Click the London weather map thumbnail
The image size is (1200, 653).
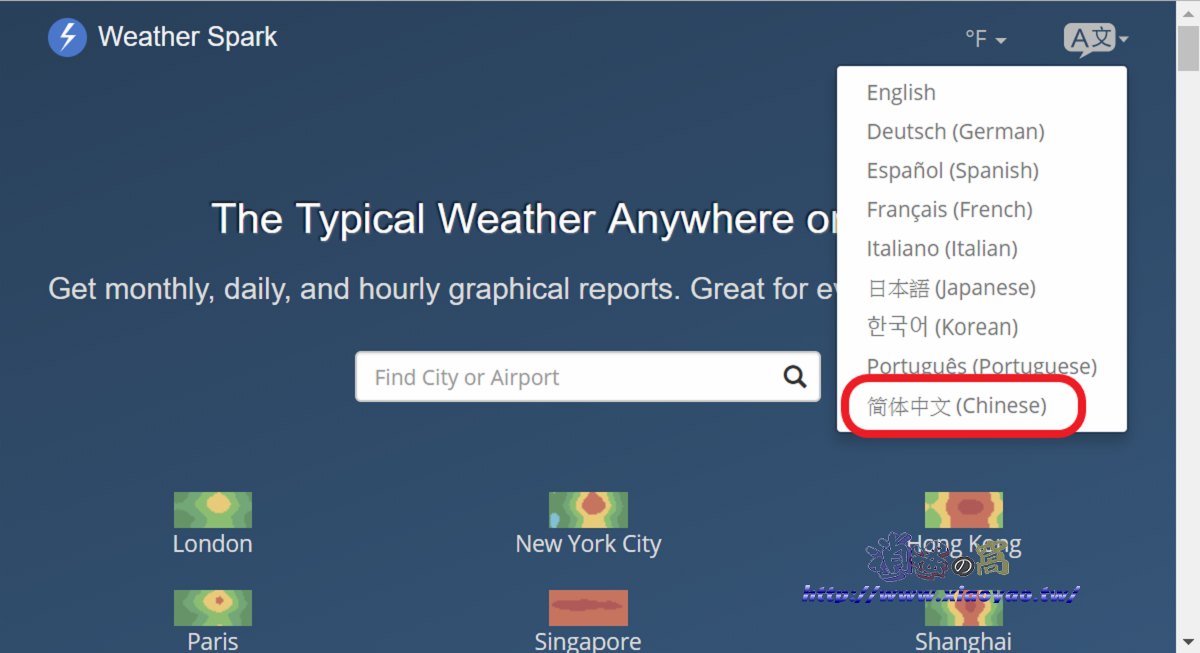(212, 509)
